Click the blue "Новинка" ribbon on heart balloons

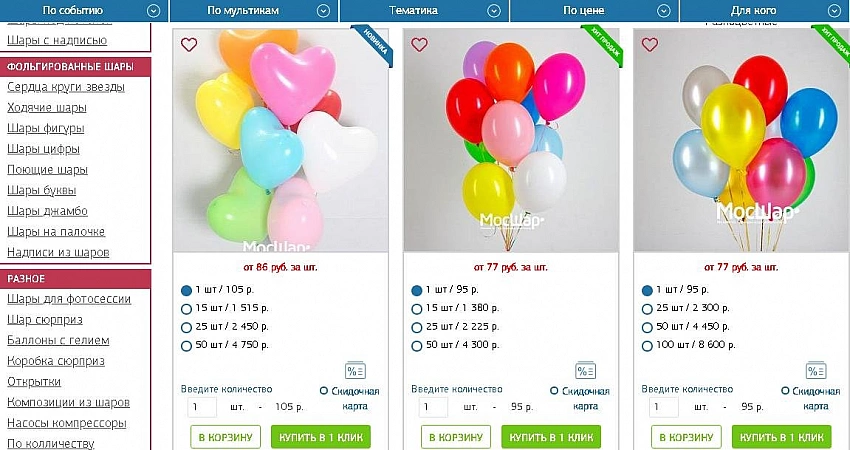[376, 46]
